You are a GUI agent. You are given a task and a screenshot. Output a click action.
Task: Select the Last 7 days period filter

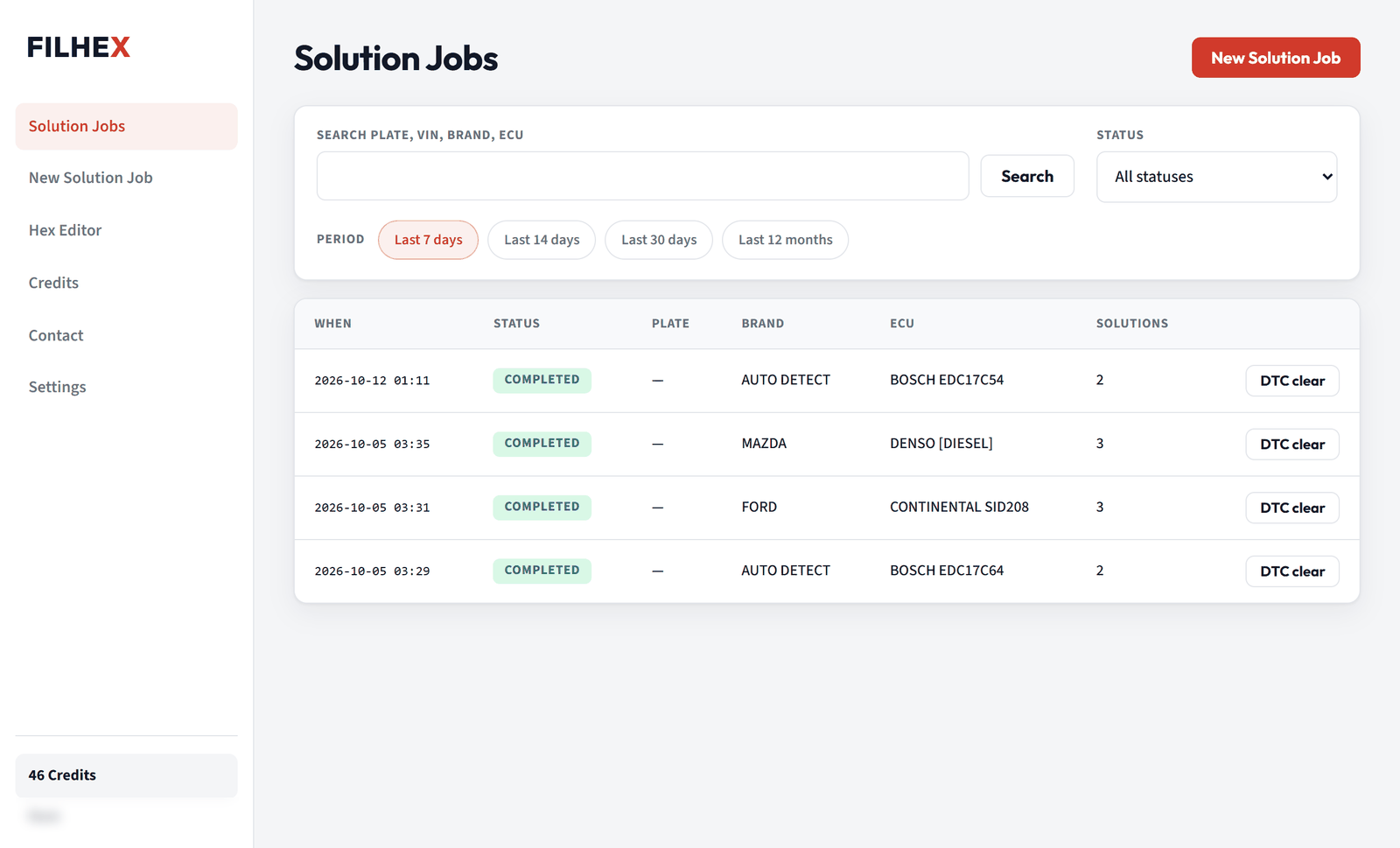coord(428,240)
